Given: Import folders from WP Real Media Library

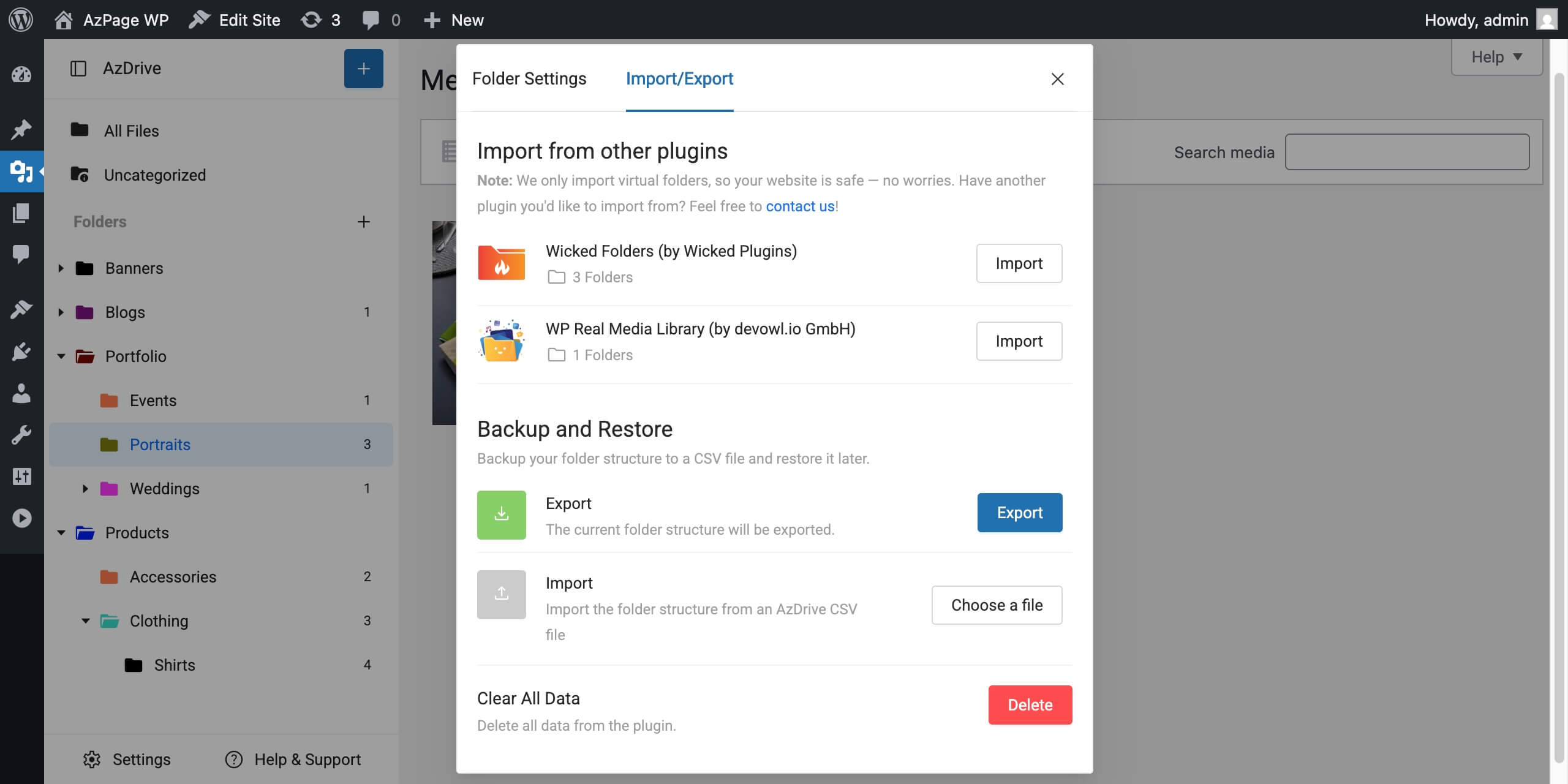Looking at the screenshot, I should tap(1019, 341).
